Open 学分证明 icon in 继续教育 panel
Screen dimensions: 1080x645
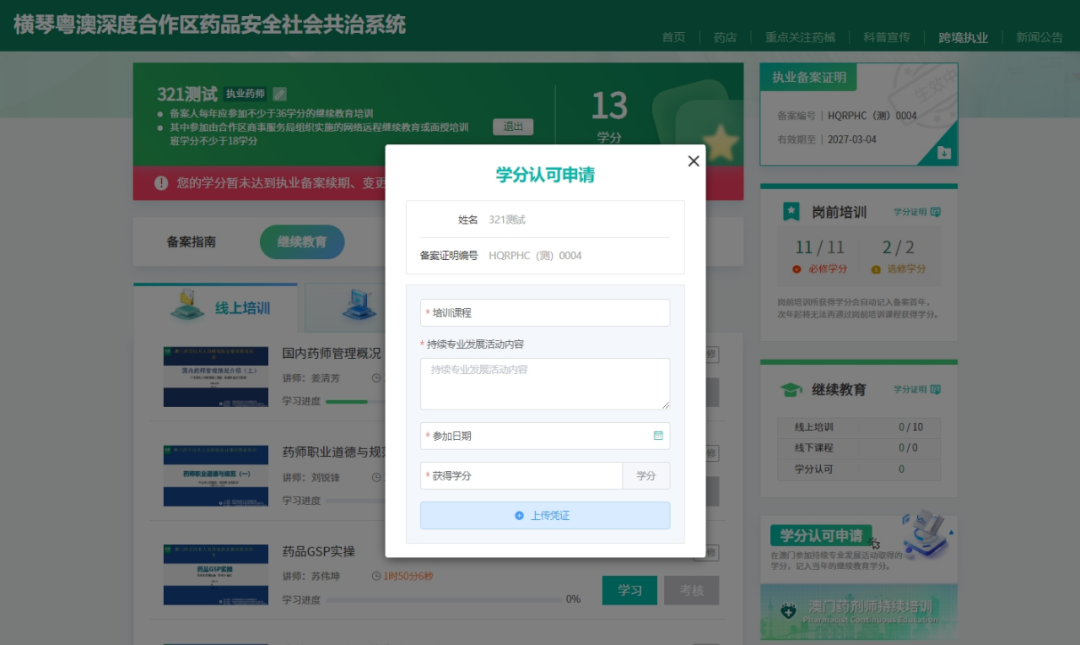pos(936,388)
